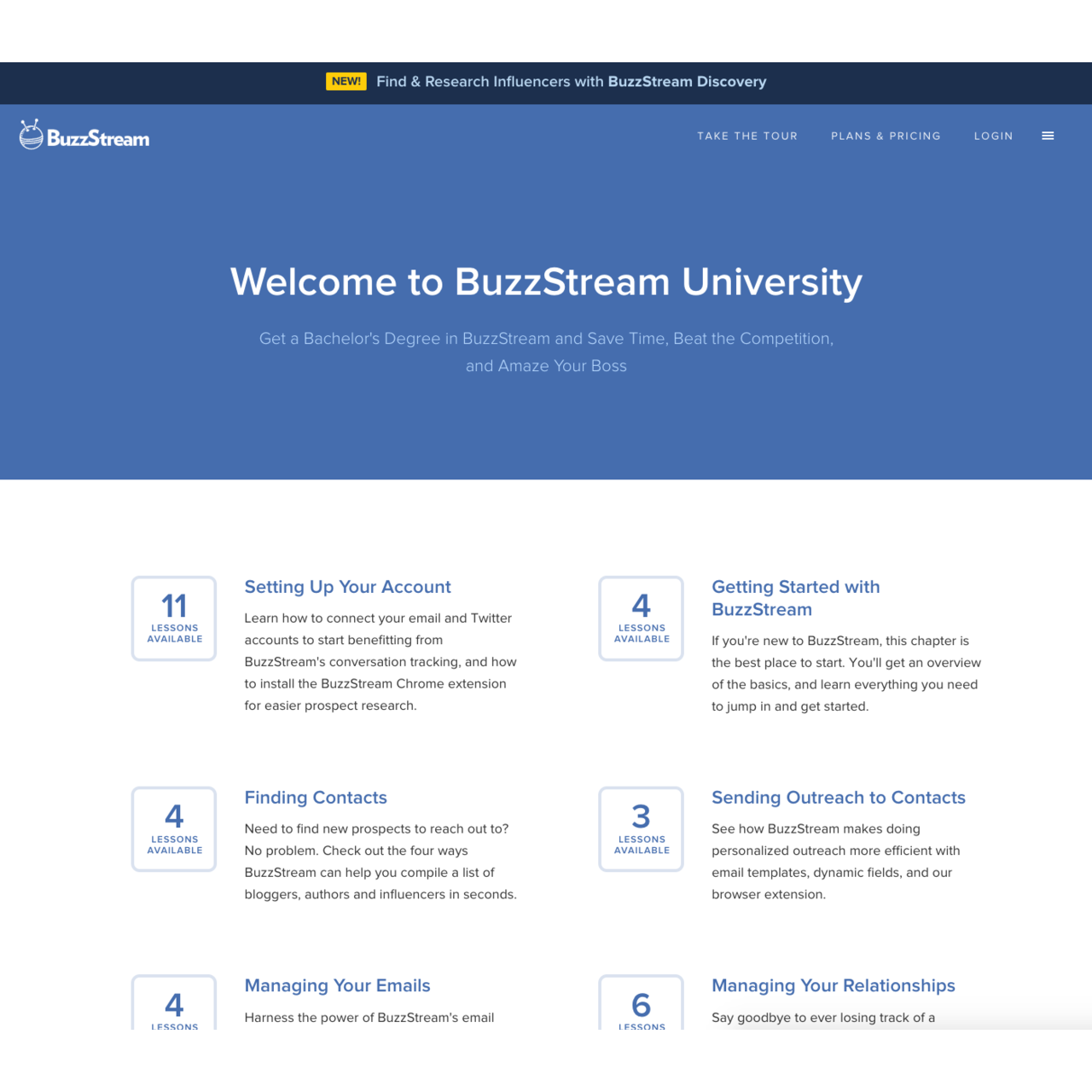The image size is (1092, 1092).
Task: Open Getting Started with BuzzStream chapter
Action: [x=795, y=598]
